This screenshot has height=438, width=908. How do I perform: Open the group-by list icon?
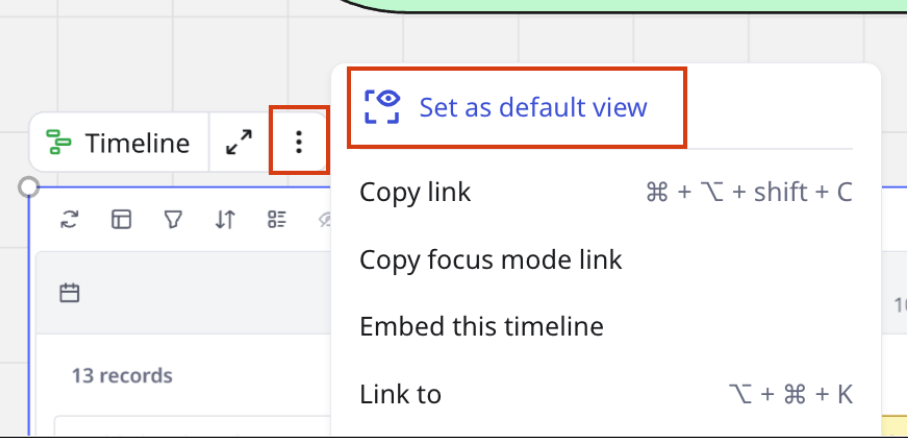click(277, 220)
